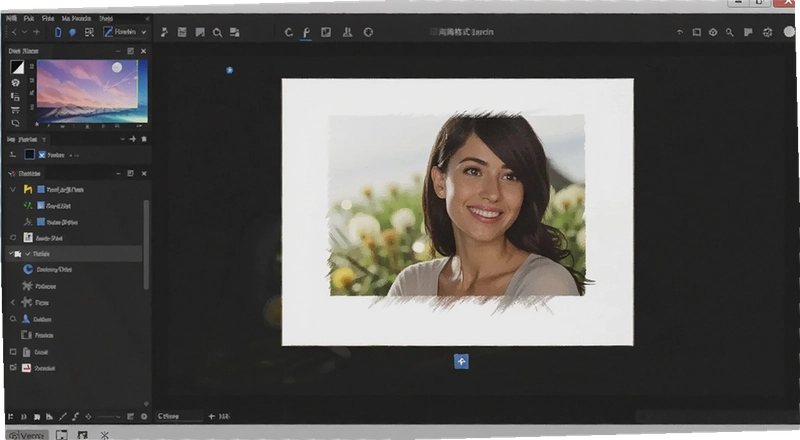The height and width of the screenshot is (440, 800).
Task: Click the magnifier search icon in top toolbar
Action: click(217, 33)
